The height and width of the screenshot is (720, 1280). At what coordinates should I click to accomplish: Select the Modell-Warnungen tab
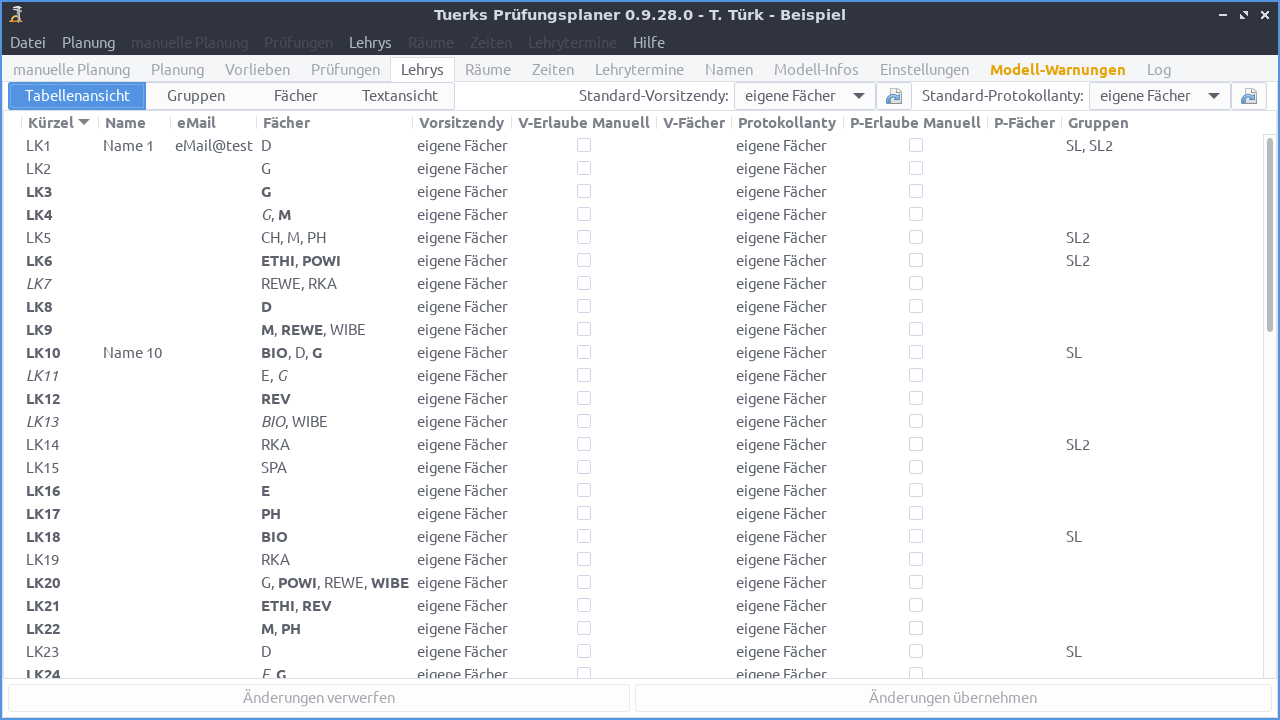click(1057, 69)
